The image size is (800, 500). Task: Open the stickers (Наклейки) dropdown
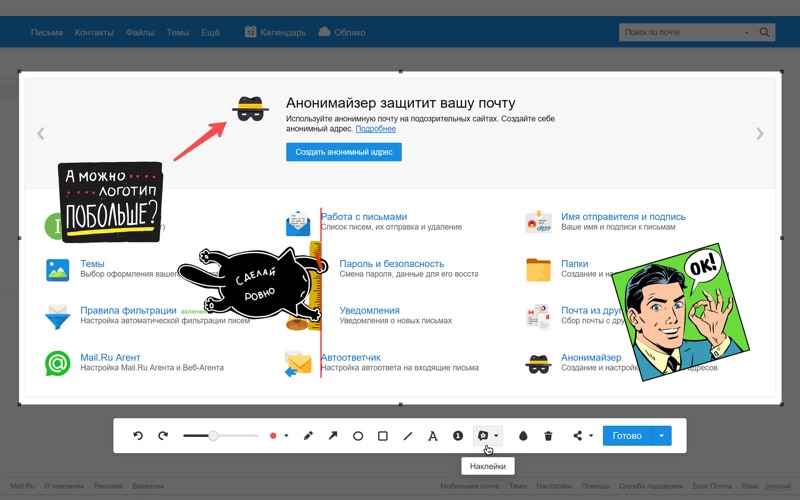[x=496, y=436]
